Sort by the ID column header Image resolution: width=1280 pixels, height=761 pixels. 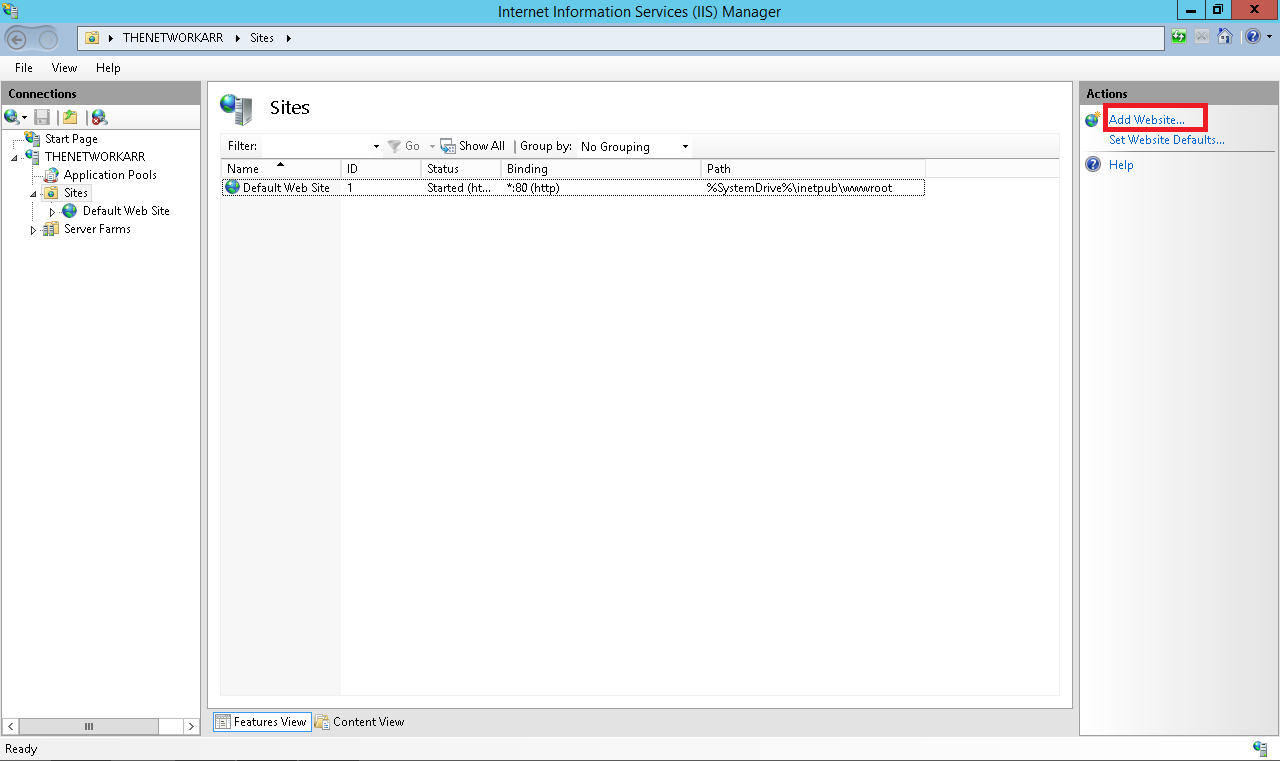381,169
